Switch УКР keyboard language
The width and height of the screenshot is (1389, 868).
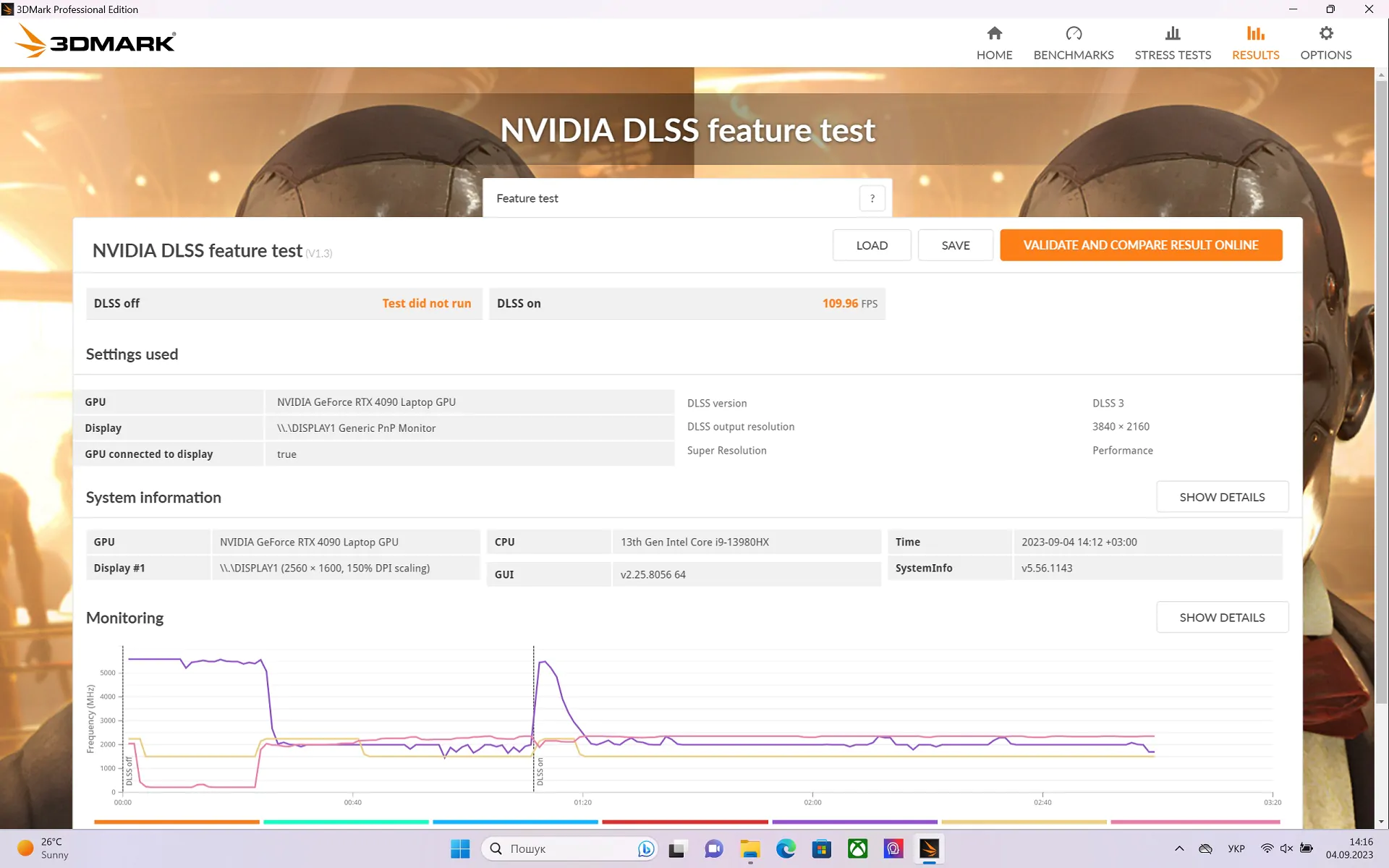coord(1236,848)
